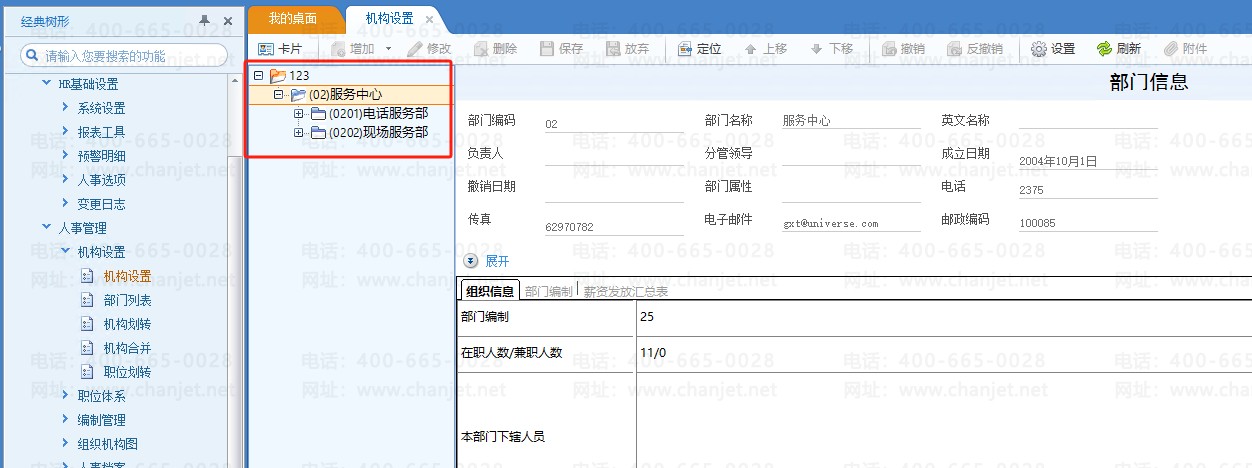1252x468 pixels.
Task: Open 附件 attachment paperclip icon
Action: click(1170, 48)
